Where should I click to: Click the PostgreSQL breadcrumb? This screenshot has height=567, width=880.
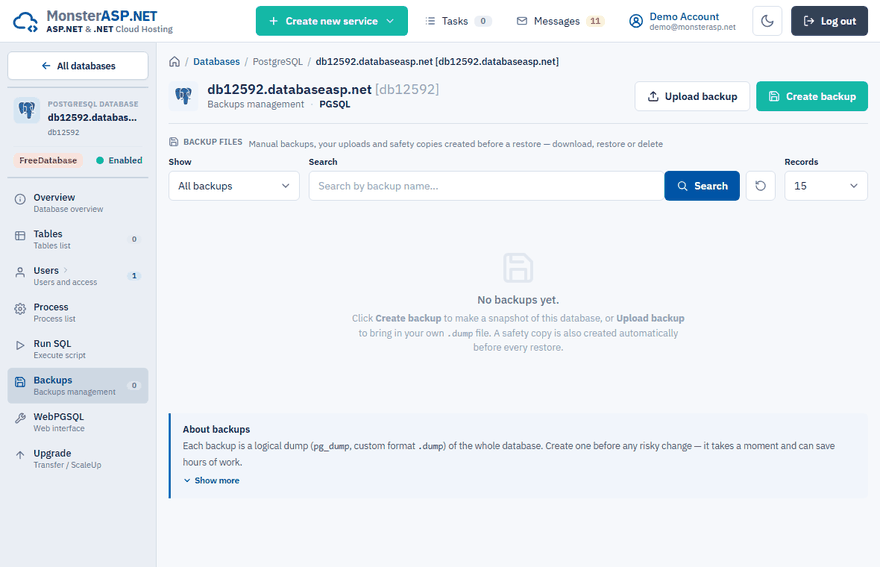click(x=277, y=61)
